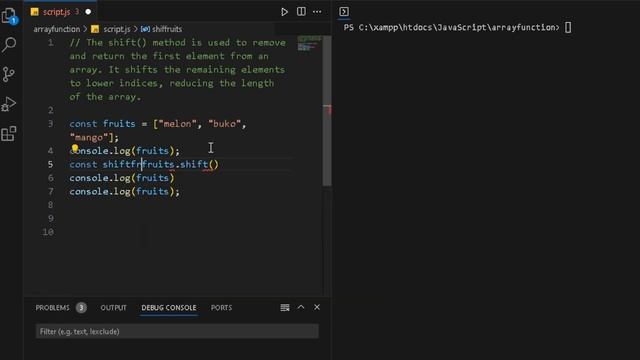Screen dimensions: 640x360
Task: Click in the terminal prompt line
Action: (457, 27)
